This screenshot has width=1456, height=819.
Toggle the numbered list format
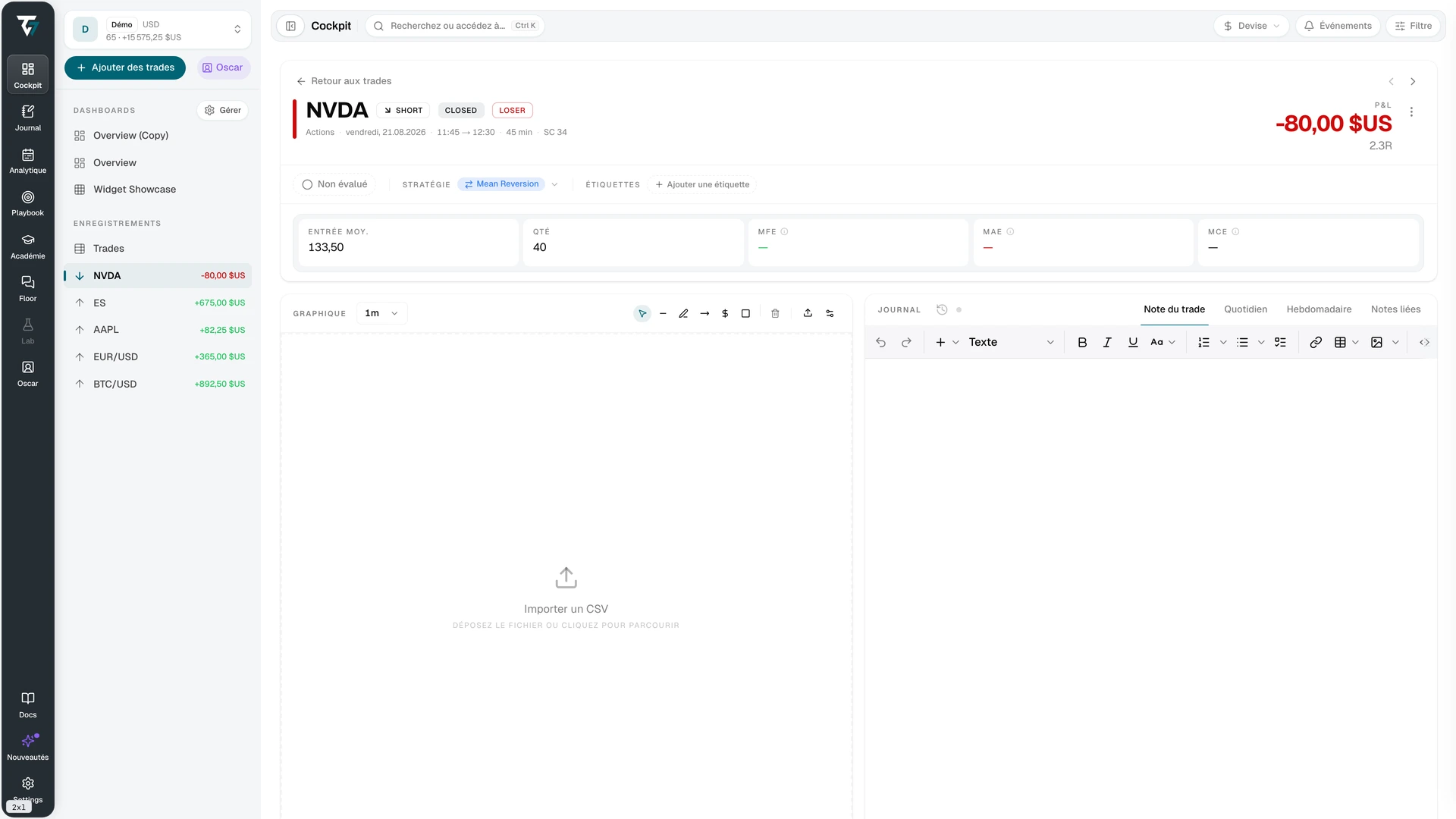point(1203,342)
